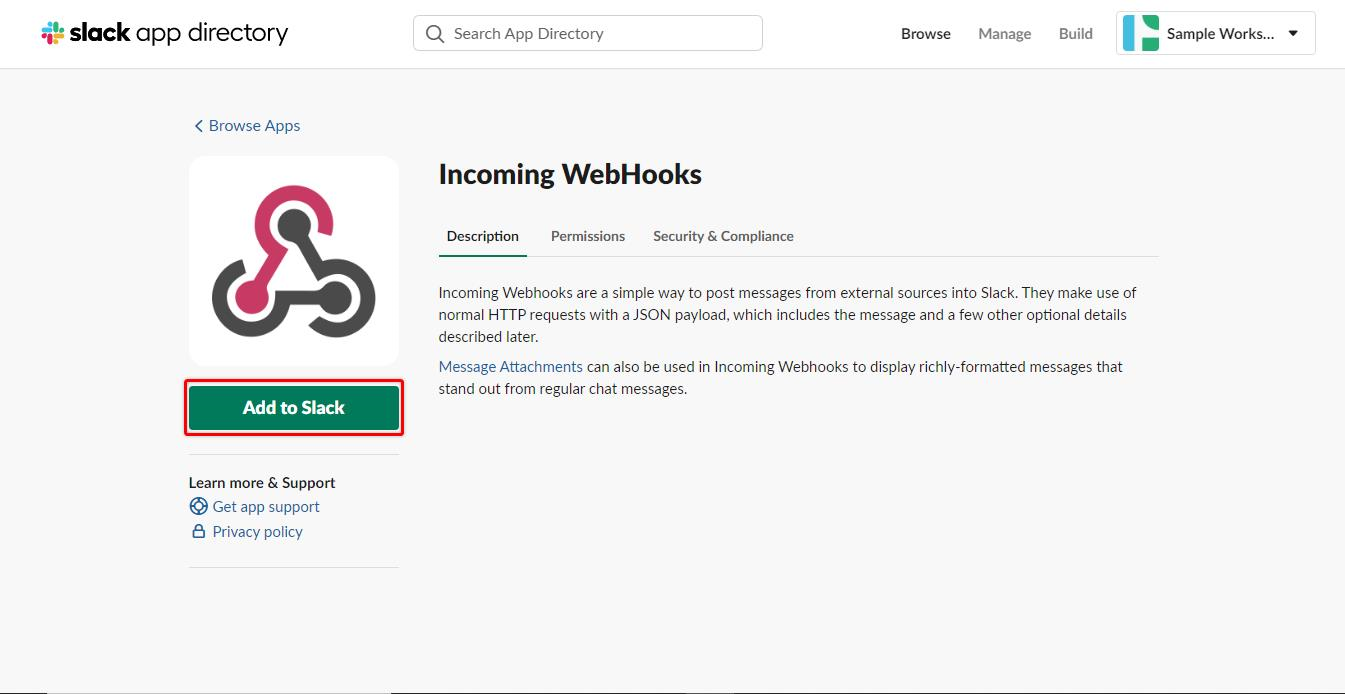Image resolution: width=1345 pixels, height=694 pixels.
Task: Open the Privacy policy link
Action: 257,531
